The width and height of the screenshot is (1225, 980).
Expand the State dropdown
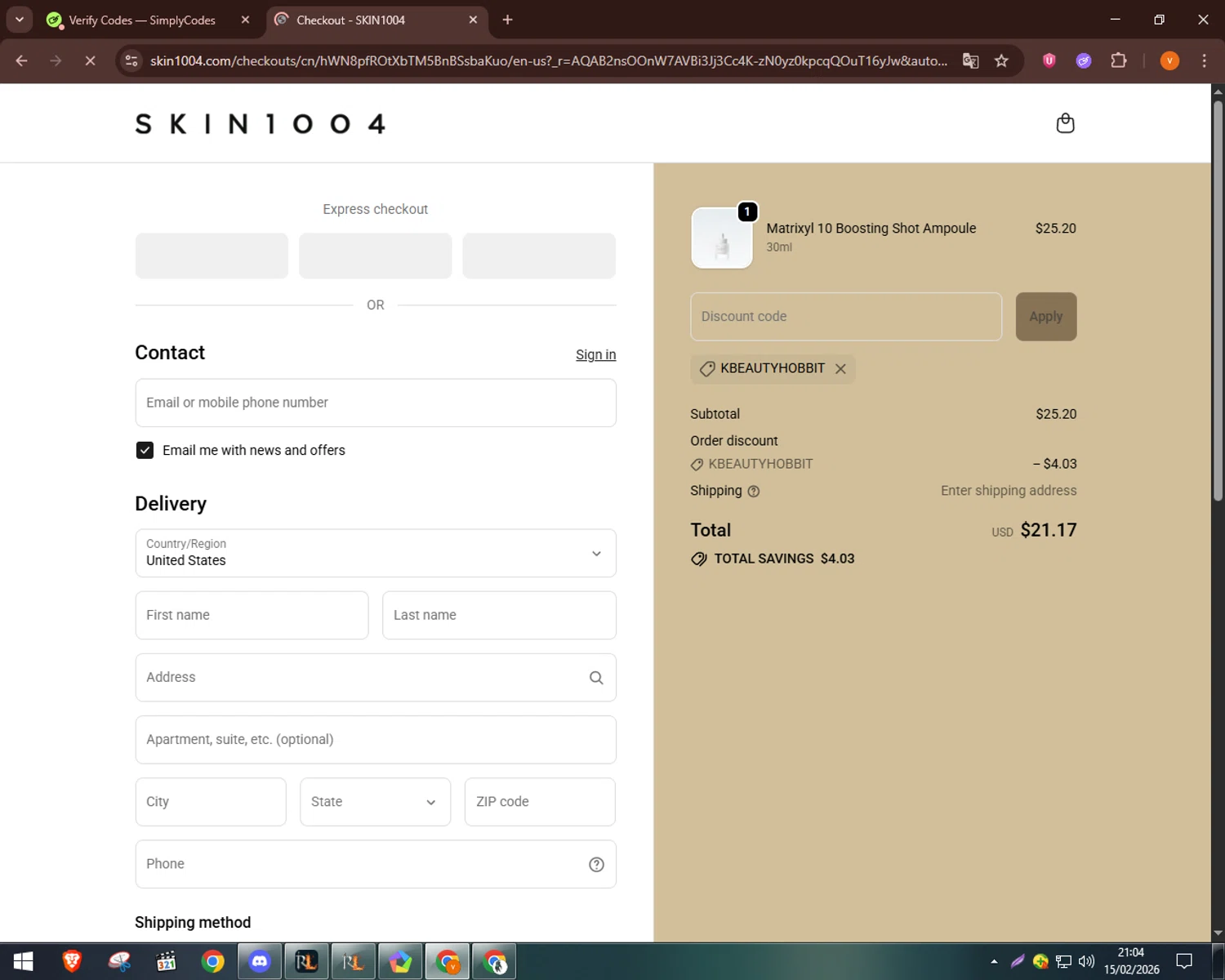coord(375,802)
